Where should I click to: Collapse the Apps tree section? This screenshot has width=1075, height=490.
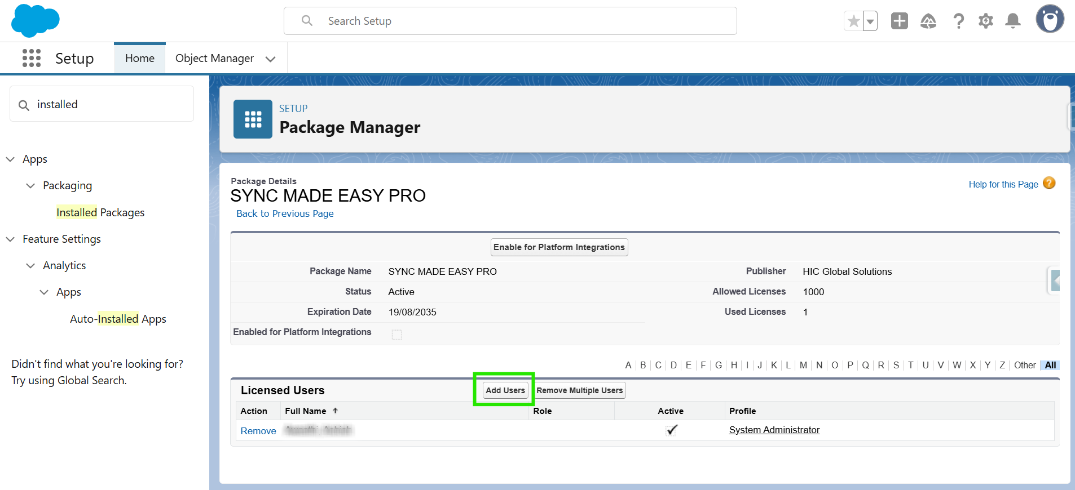click(x=11, y=160)
